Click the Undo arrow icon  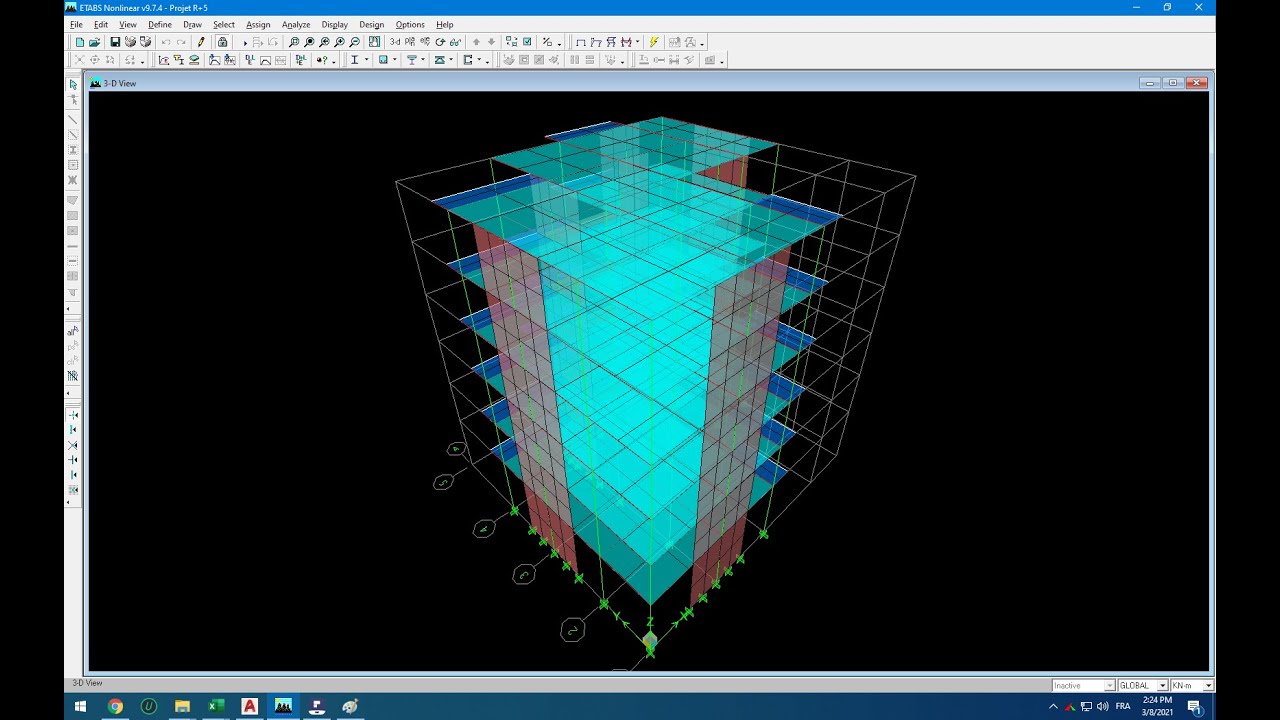(166, 42)
